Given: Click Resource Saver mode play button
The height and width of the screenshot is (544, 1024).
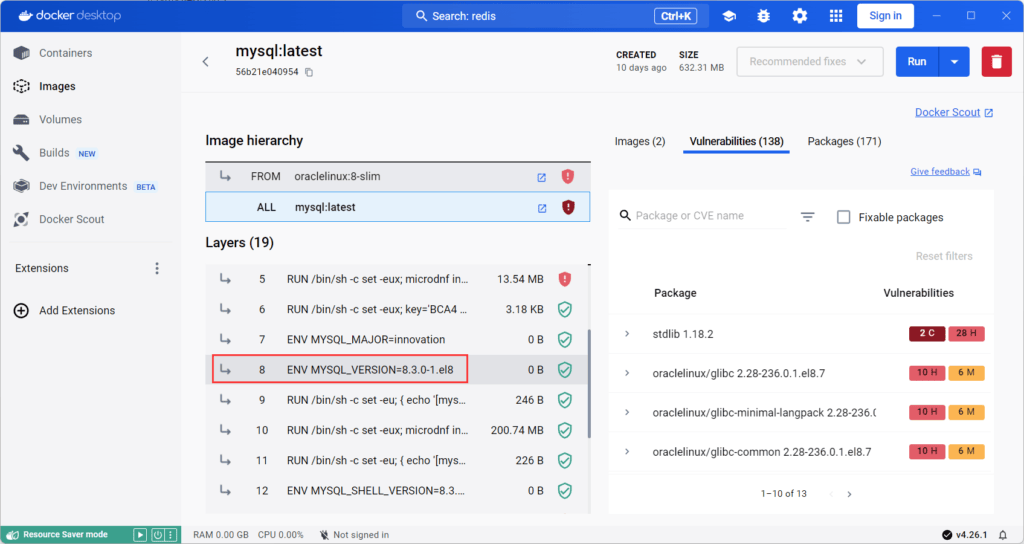Looking at the screenshot, I should coord(140,535).
